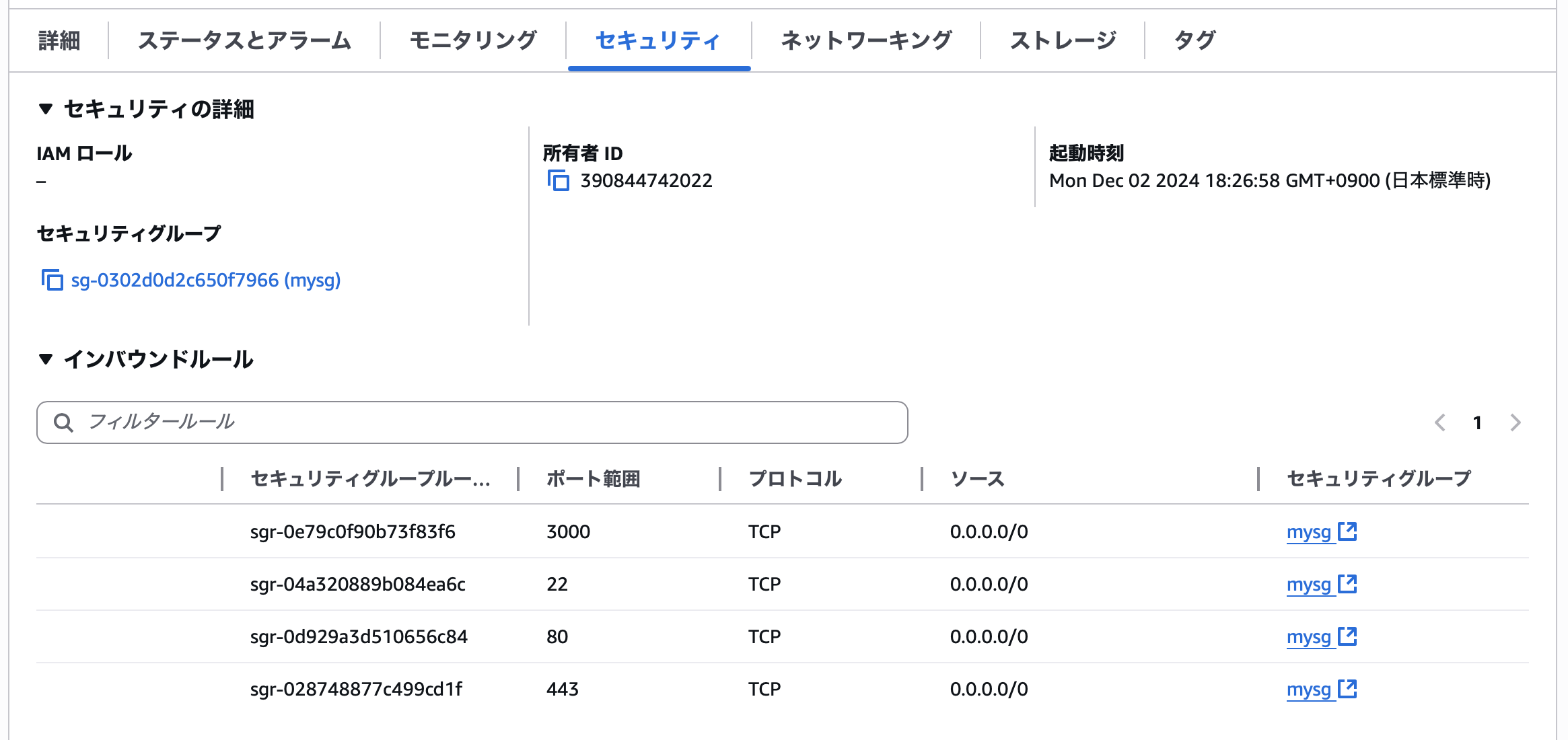The image size is (1568, 740).
Task: Click external link icon in port 3000 row
Action: click(x=1347, y=531)
